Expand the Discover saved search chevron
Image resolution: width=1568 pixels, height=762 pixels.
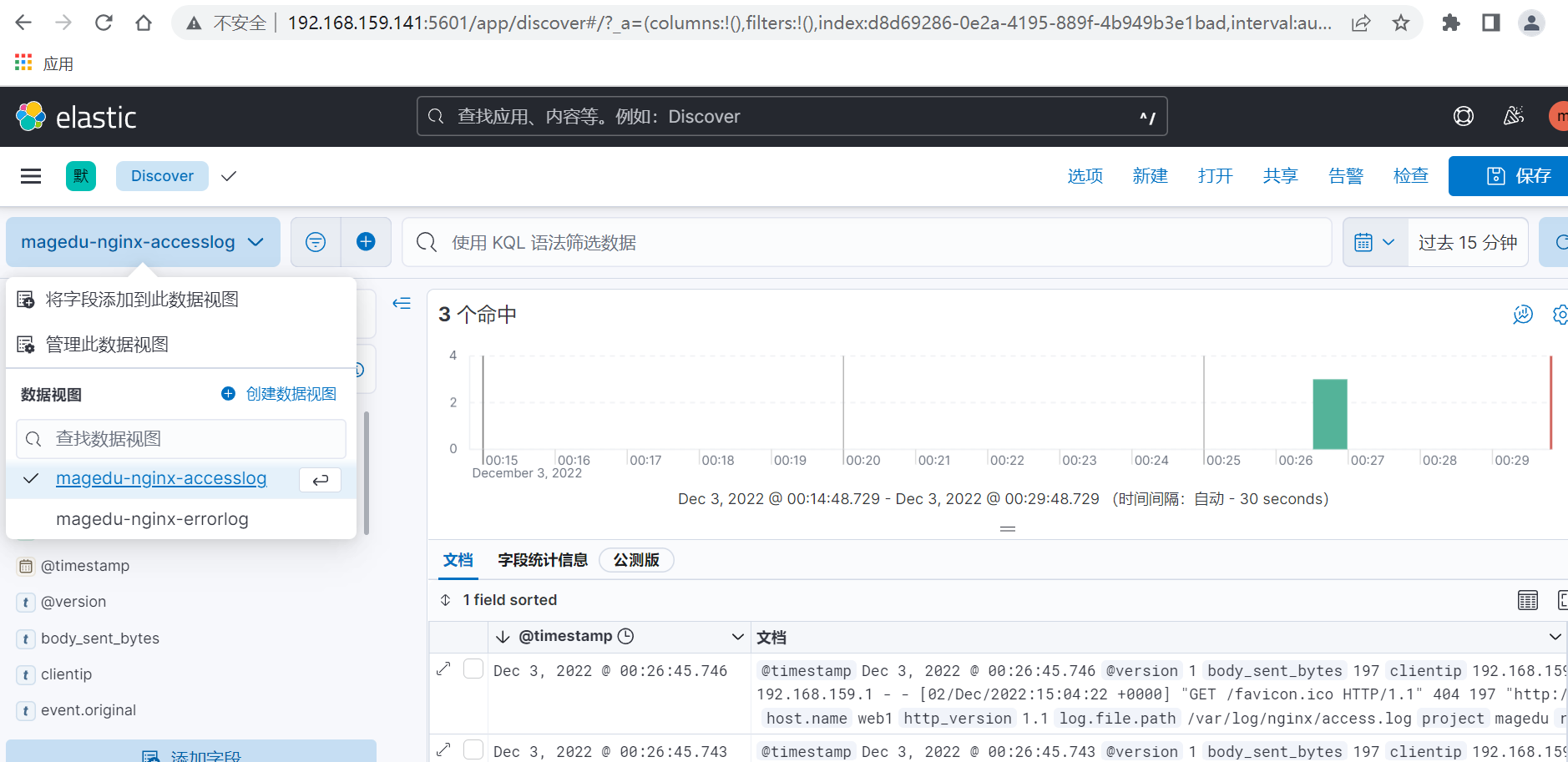[228, 176]
